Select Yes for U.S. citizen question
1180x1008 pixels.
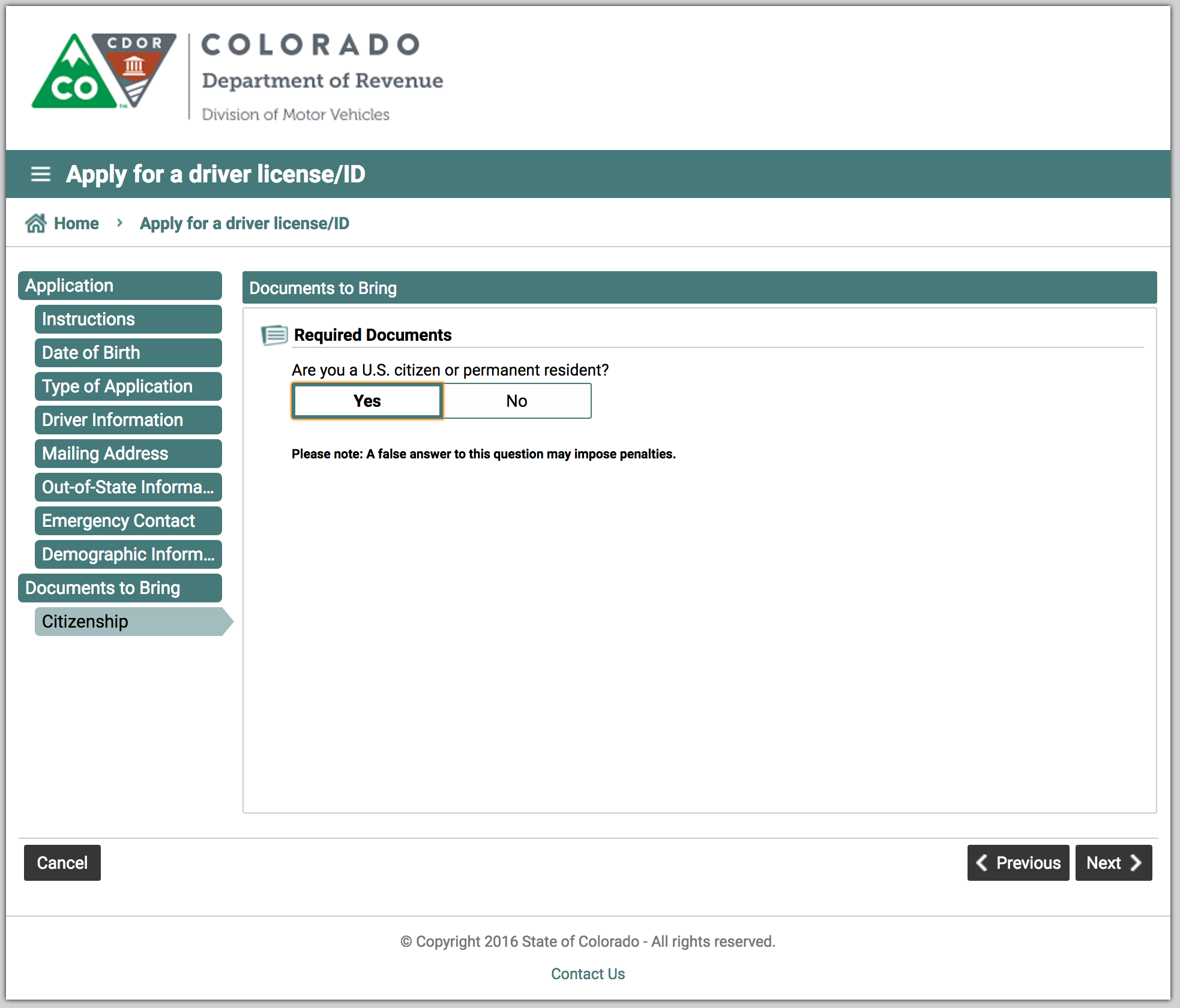tap(365, 400)
